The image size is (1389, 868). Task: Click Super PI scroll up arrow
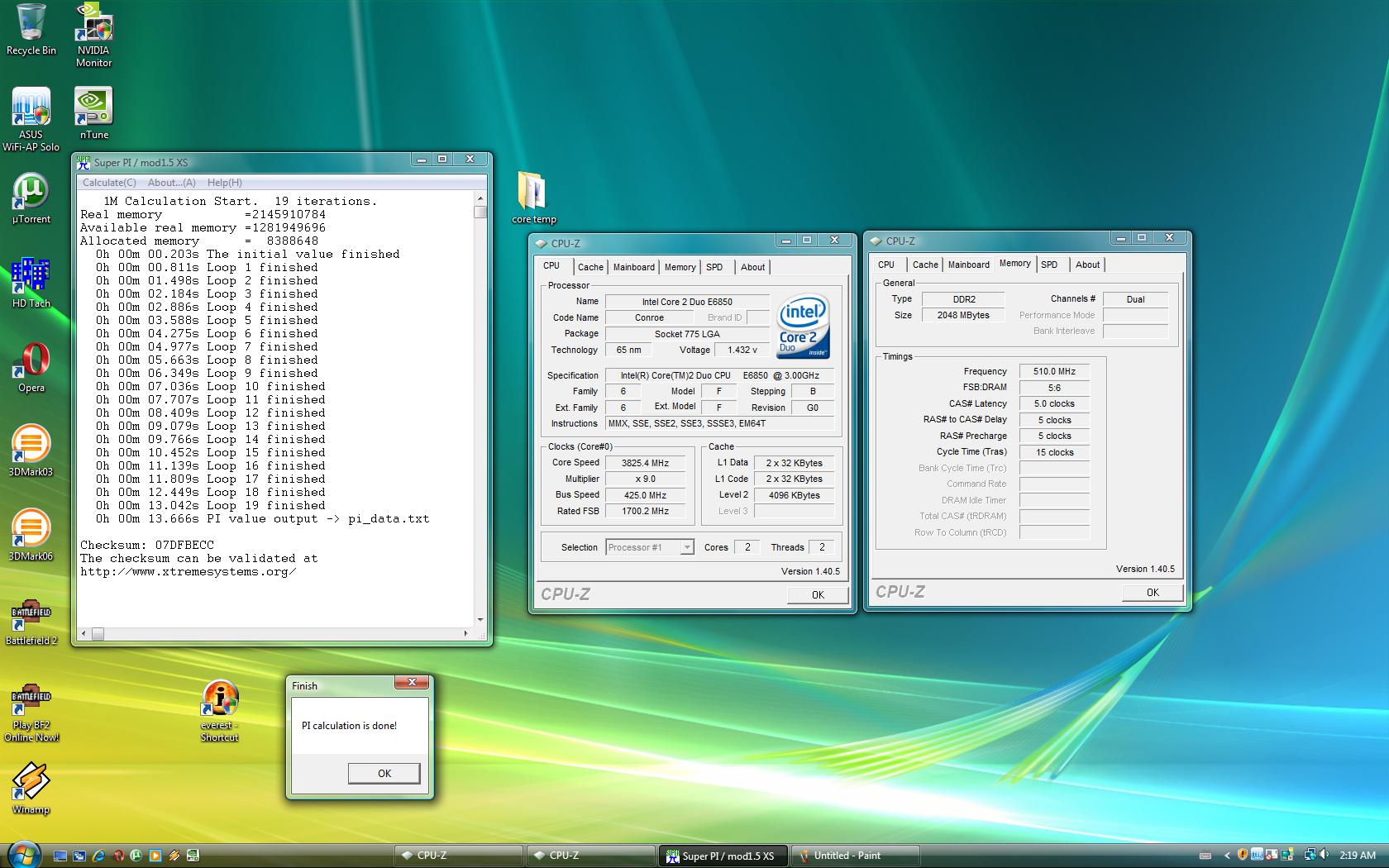click(480, 199)
